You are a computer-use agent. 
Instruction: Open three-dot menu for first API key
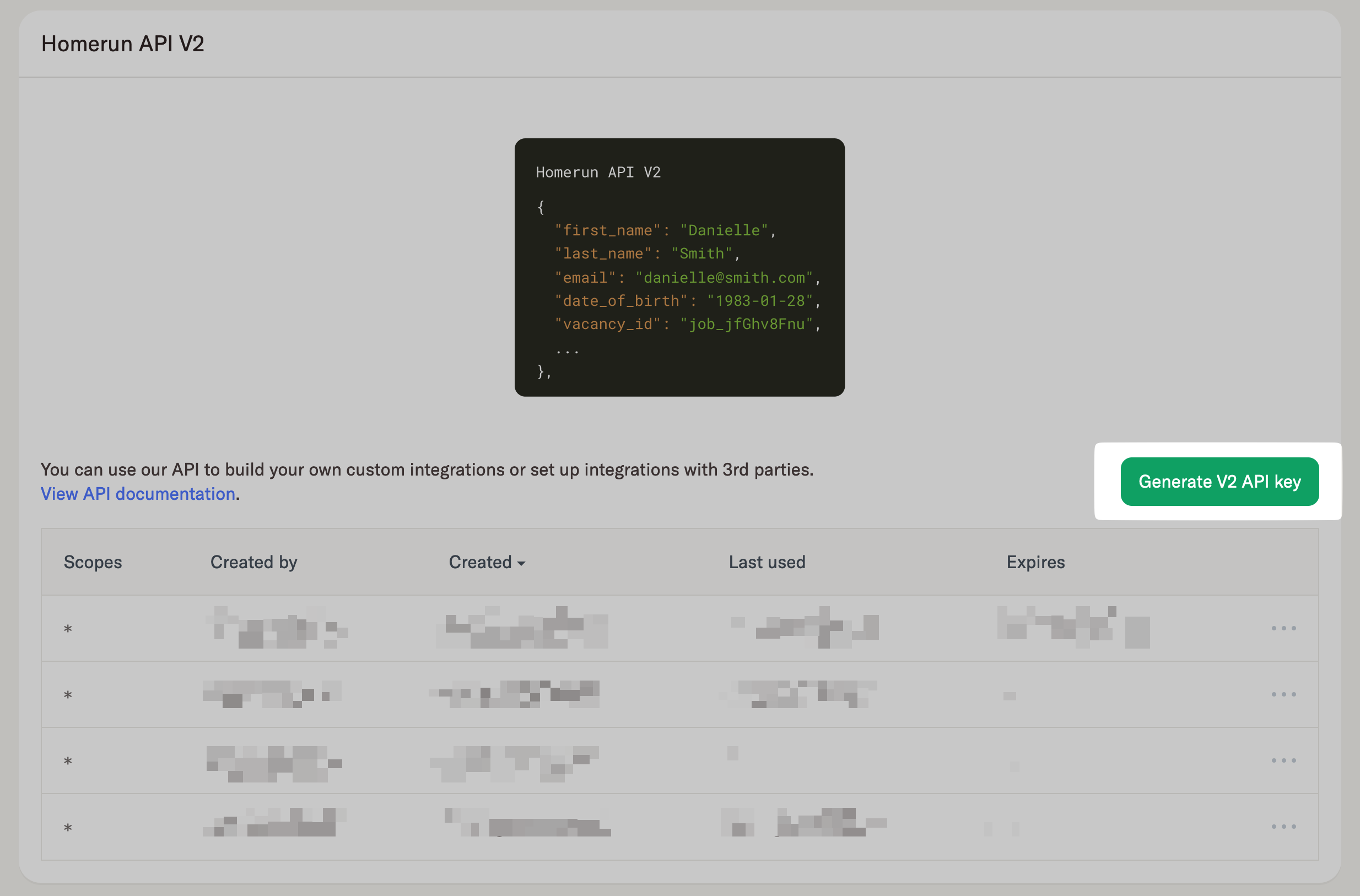tap(1283, 628)
